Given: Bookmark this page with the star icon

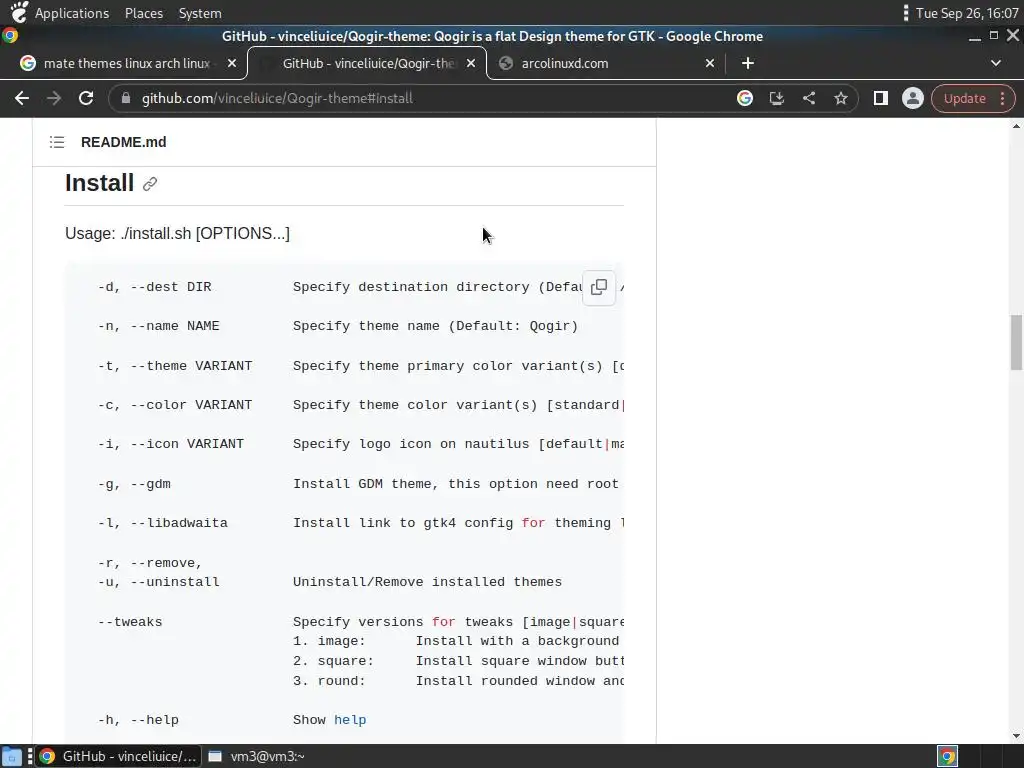Looking at the screenshot, I should point(840,99).
